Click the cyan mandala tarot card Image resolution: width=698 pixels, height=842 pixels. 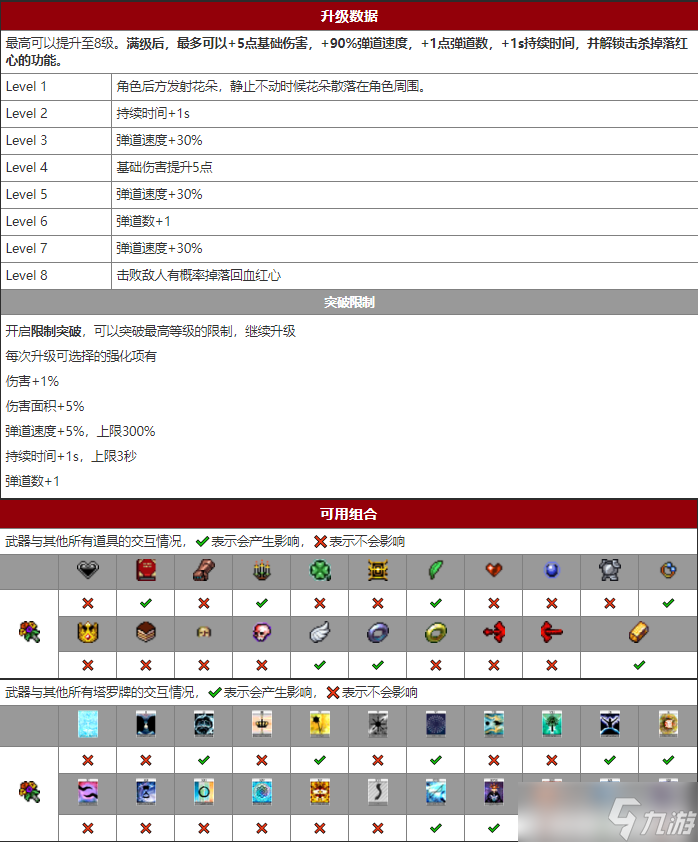[x=261, y=792]
